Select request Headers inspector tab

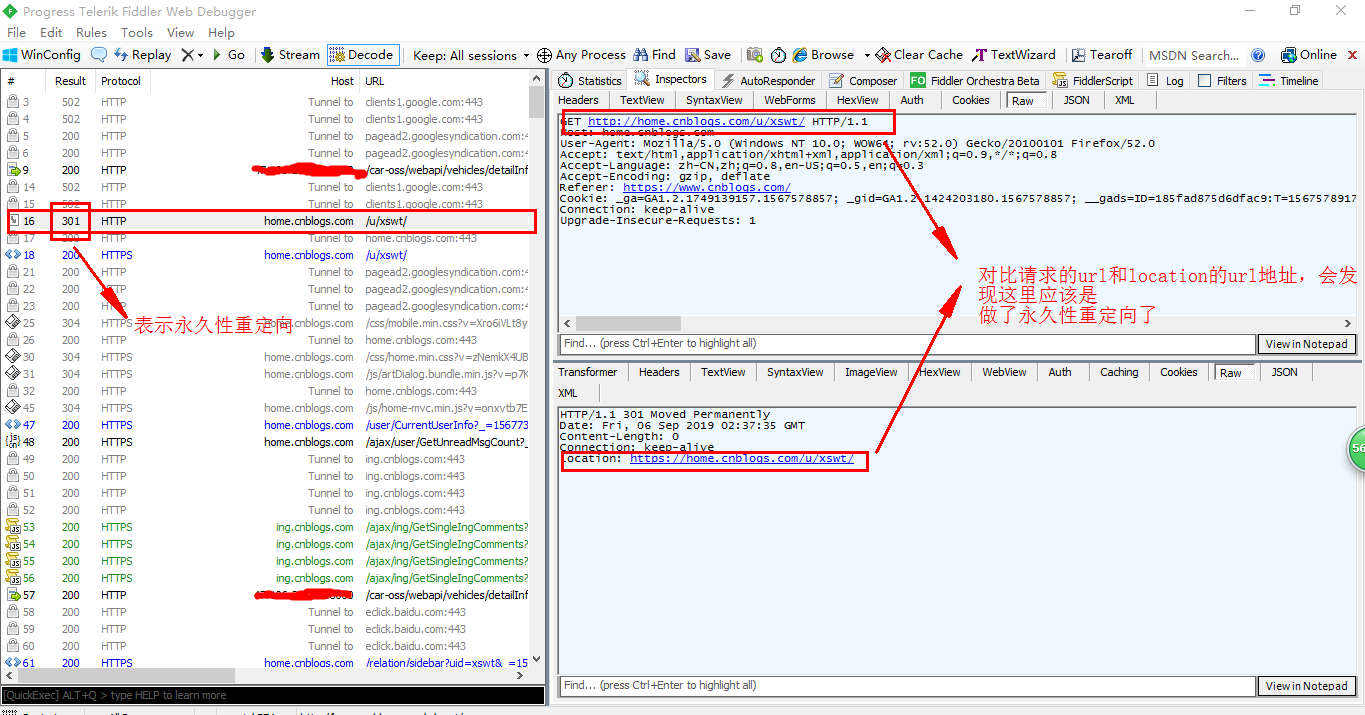(579, 100)
